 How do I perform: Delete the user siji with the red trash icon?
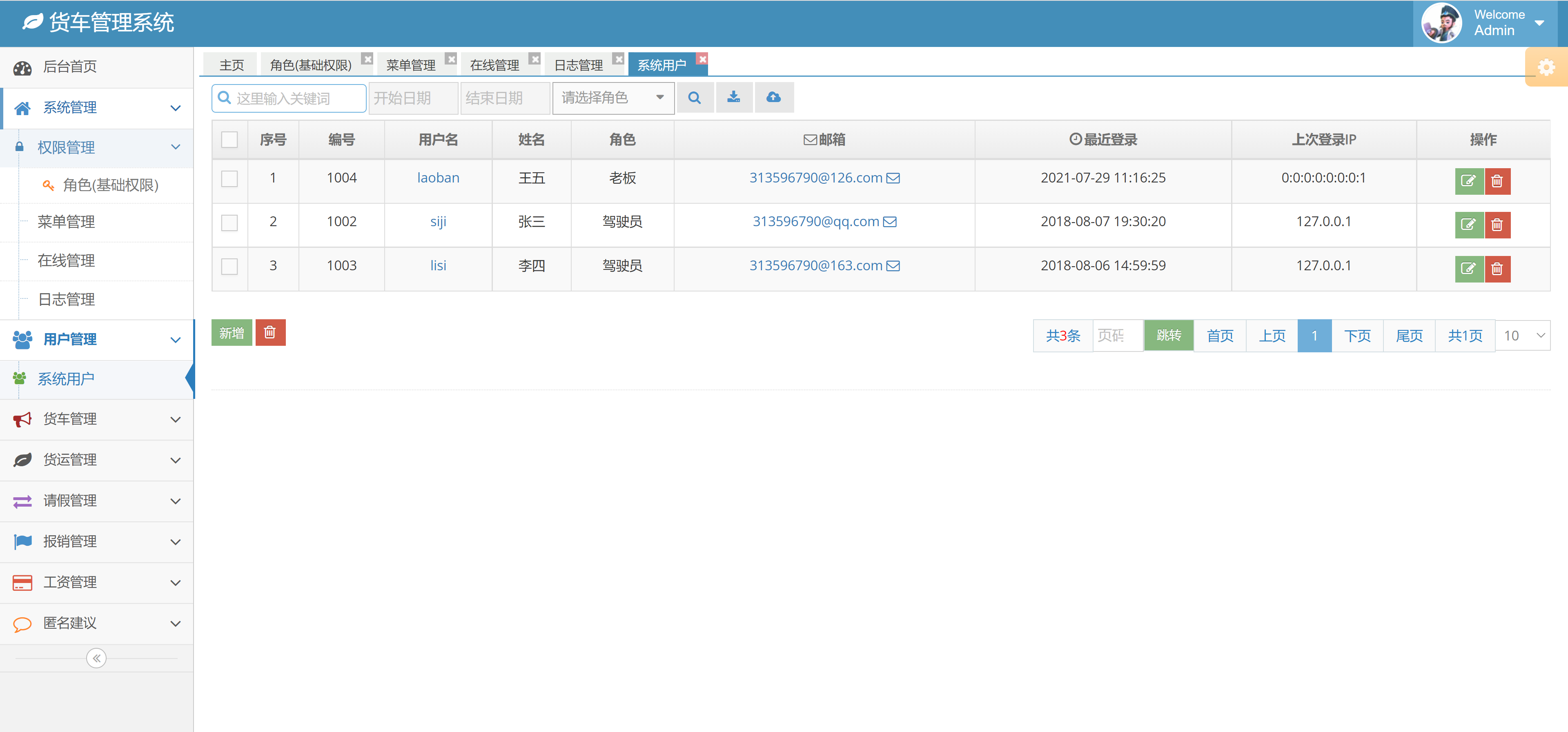1498,225
